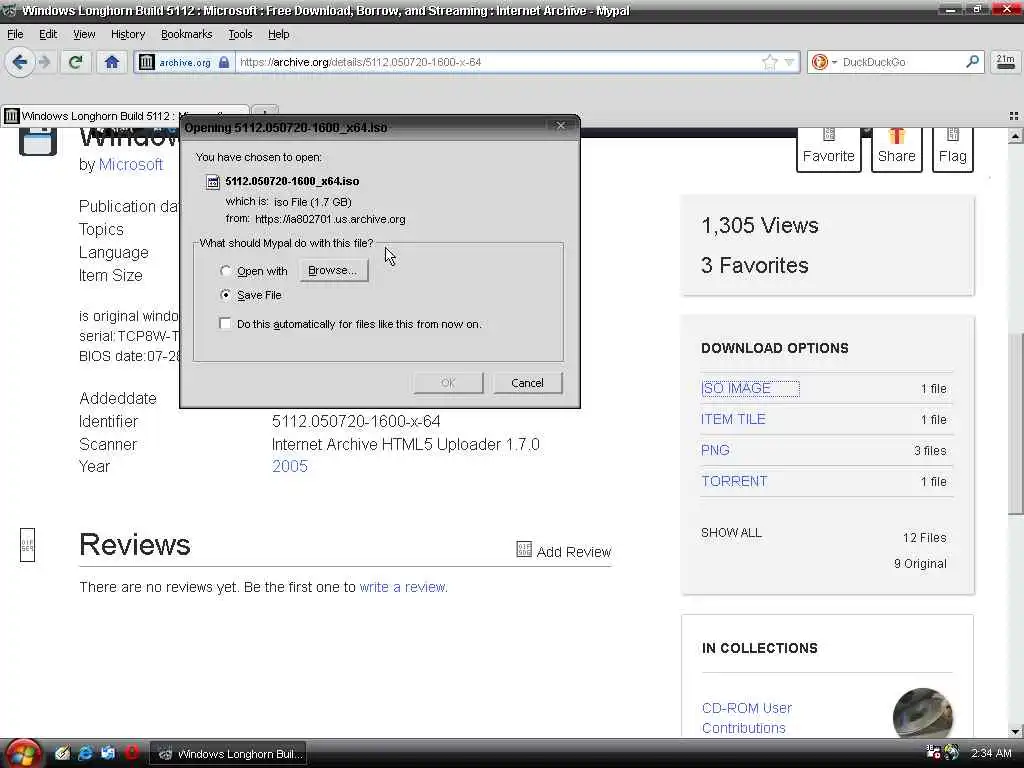Click the page vertical scrollbar thumb

point(1015,424)
